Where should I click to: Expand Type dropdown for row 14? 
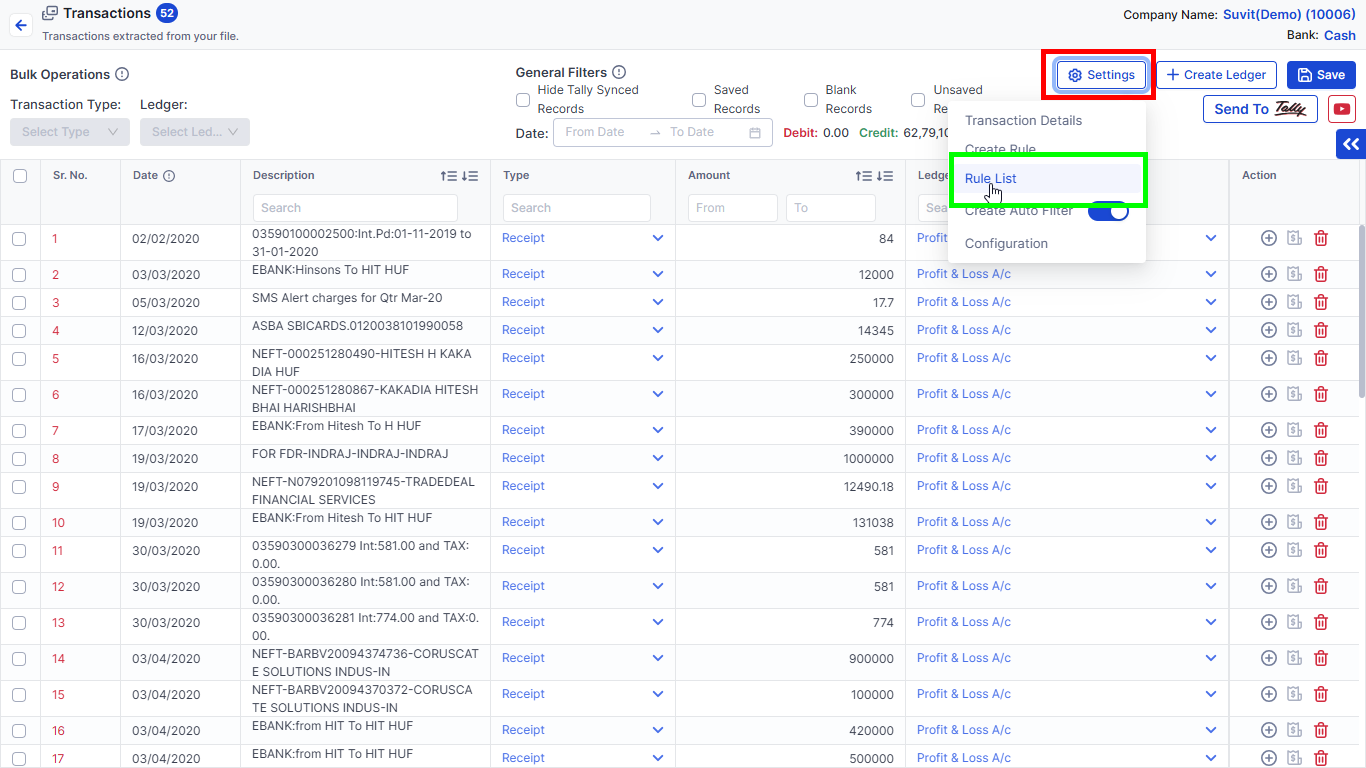[658, 658]
